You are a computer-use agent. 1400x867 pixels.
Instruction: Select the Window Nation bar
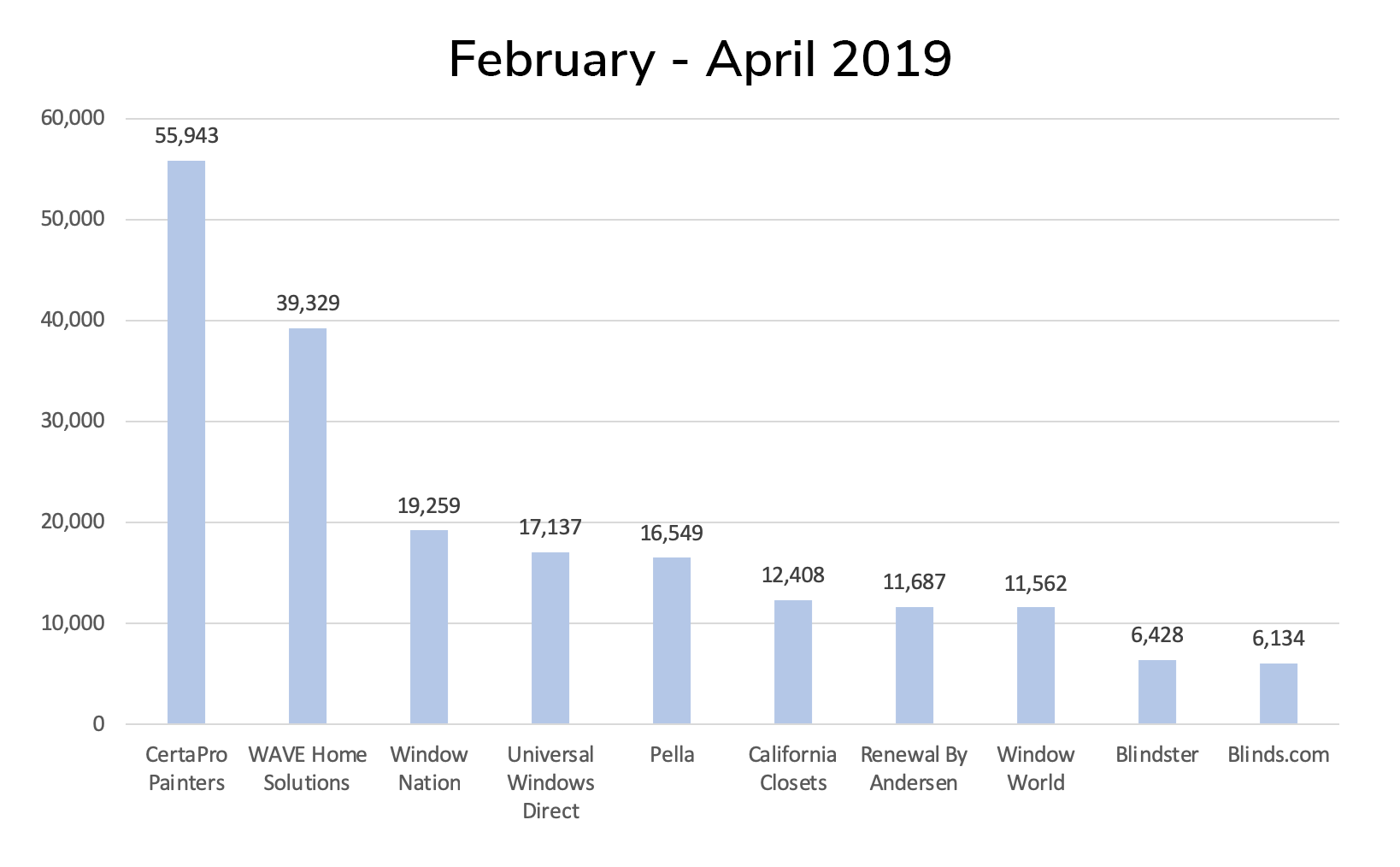pyautogui.click(x=429, y=627)
